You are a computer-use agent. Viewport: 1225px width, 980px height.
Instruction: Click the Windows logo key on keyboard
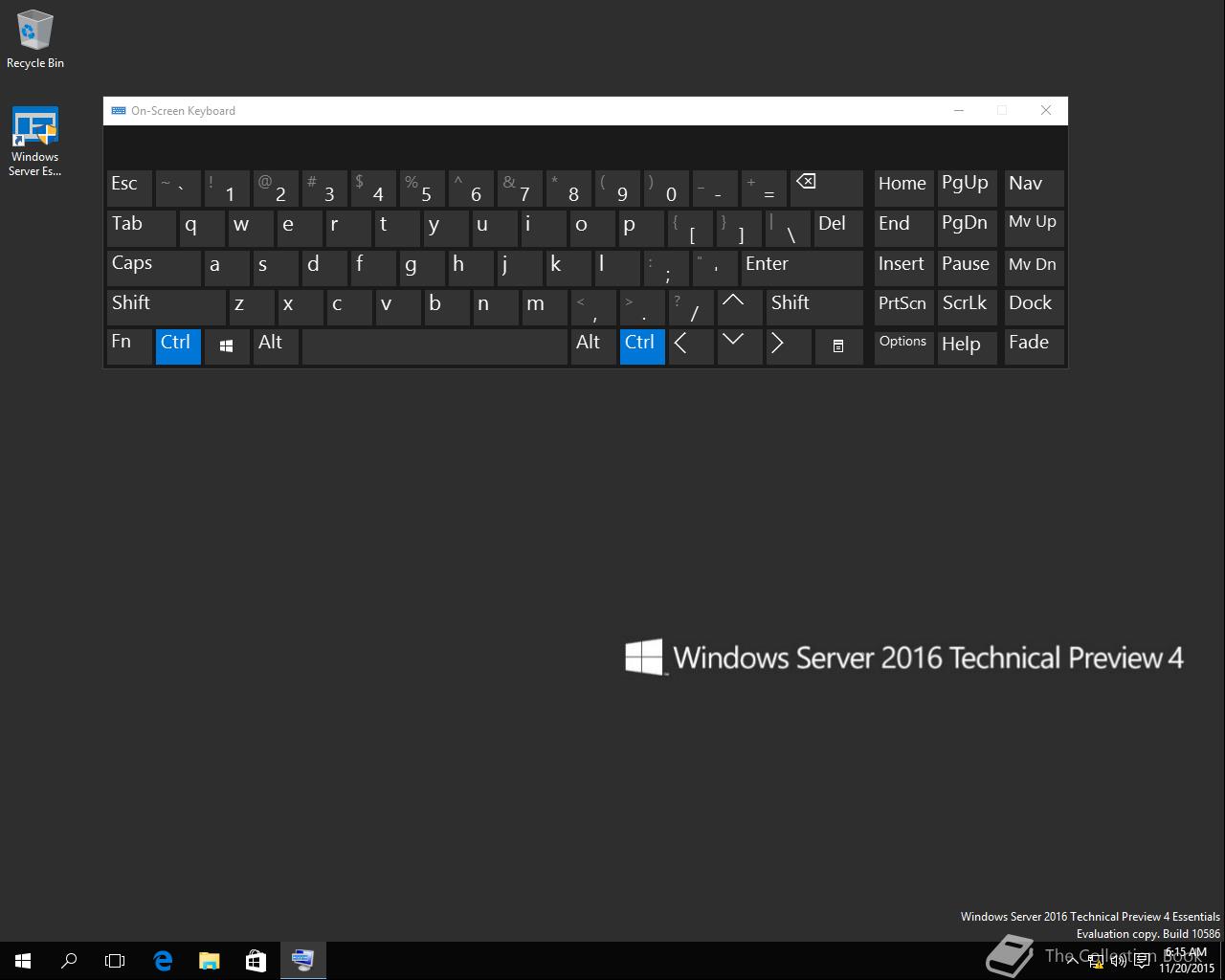[x=227, y=346]
